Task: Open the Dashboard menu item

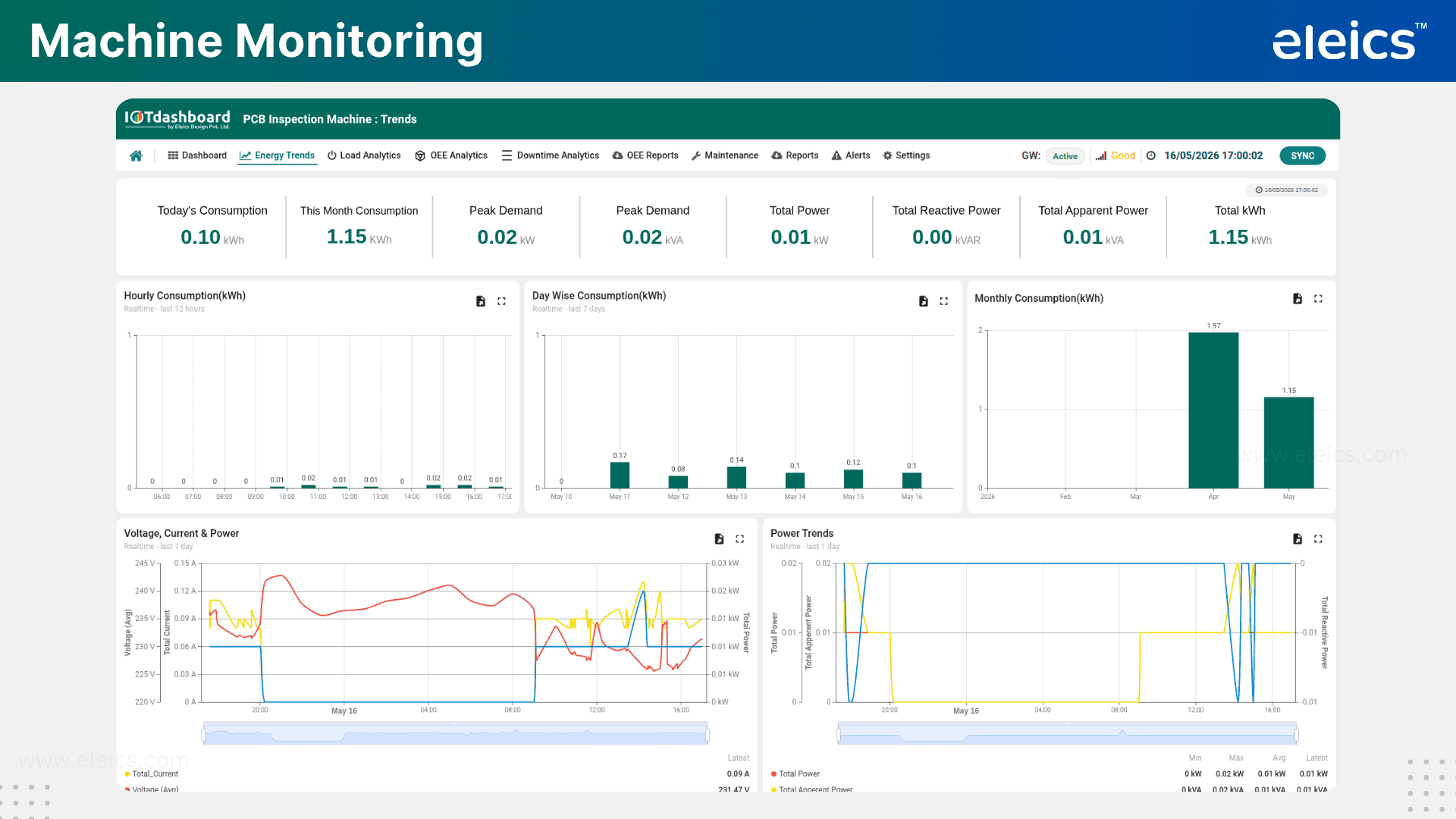Action: point(197,155)
